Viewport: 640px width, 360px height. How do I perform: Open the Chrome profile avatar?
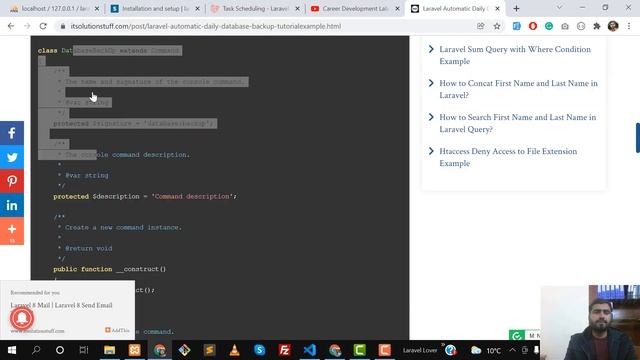(613, 26)
